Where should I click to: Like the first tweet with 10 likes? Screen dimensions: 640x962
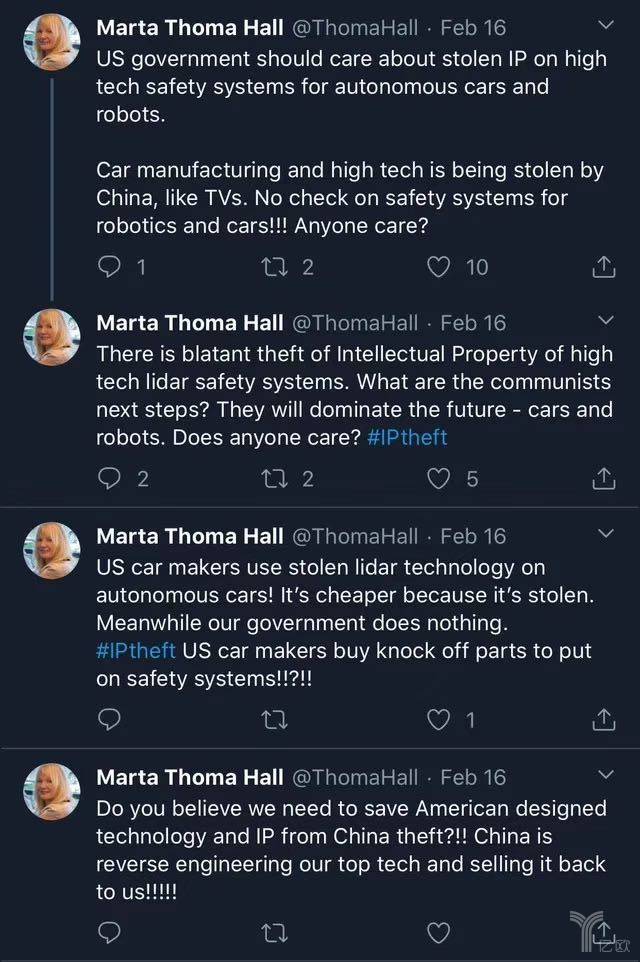438,266
